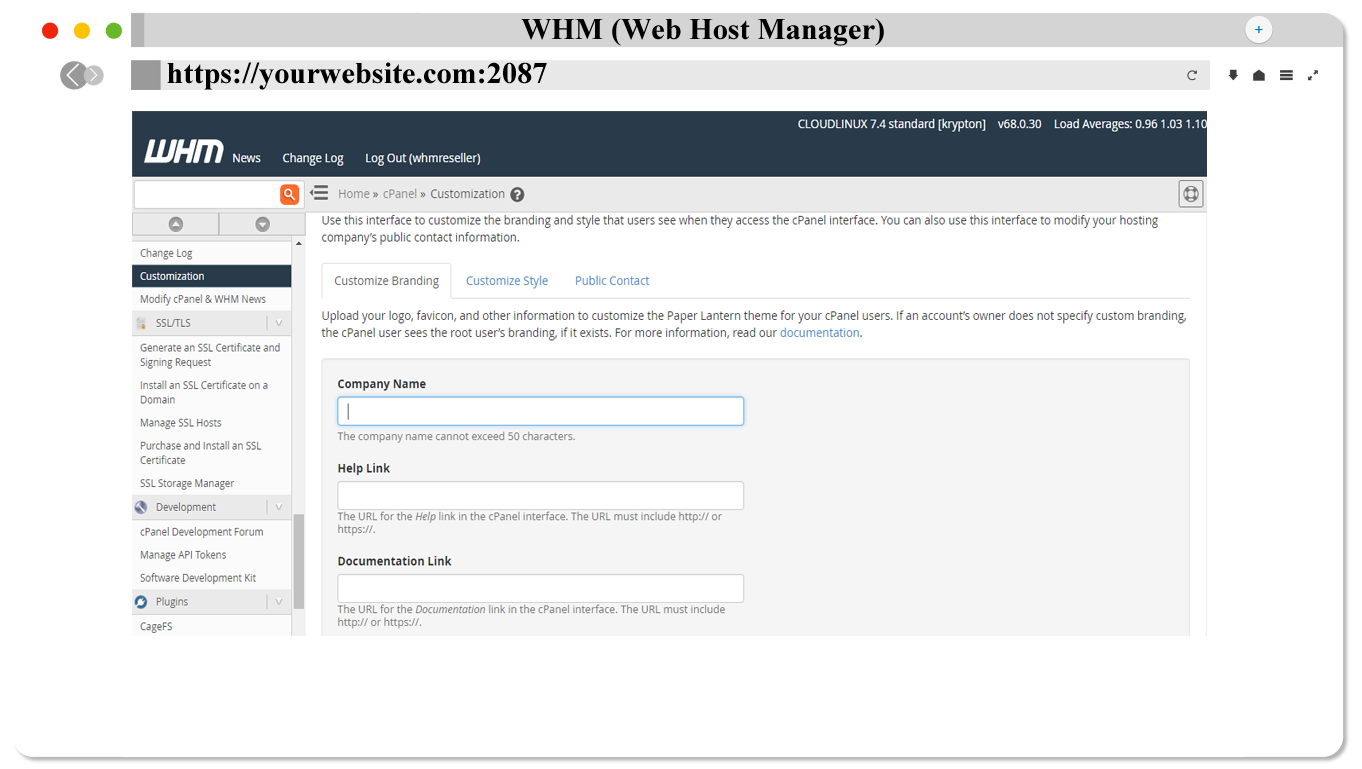The width and height of the screenshot is (1362, 769).
Task: Switch to the Customize Branding tab
Action: click(386, 281)
